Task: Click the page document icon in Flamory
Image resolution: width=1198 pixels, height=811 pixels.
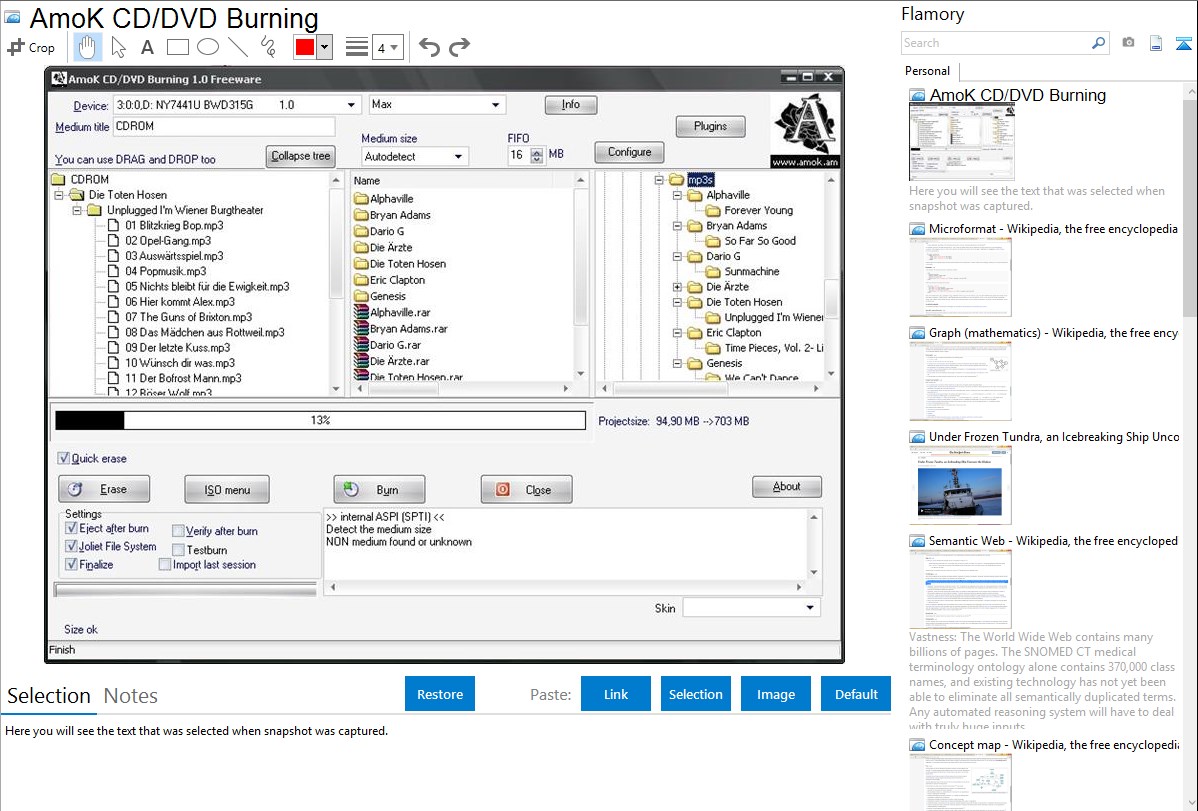Action: [x=1156, y=43]
